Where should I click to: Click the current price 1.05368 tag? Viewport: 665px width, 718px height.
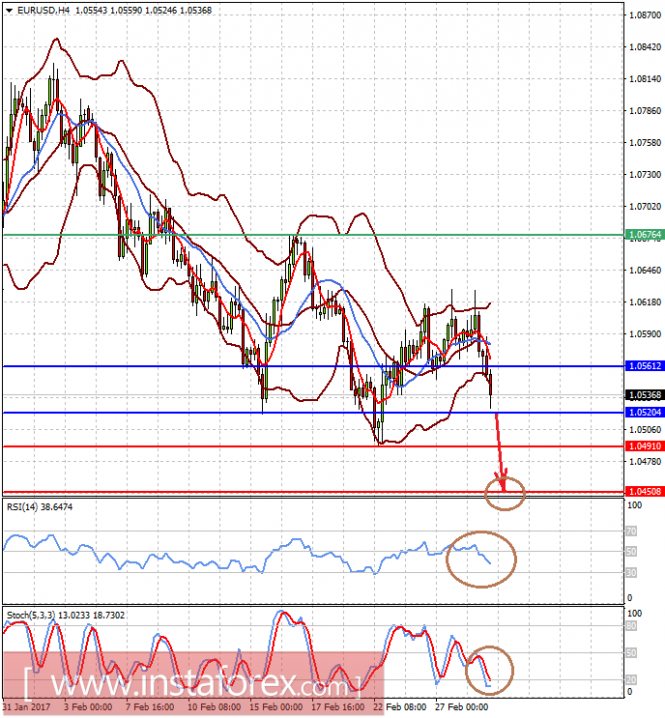tap(645, 395)
